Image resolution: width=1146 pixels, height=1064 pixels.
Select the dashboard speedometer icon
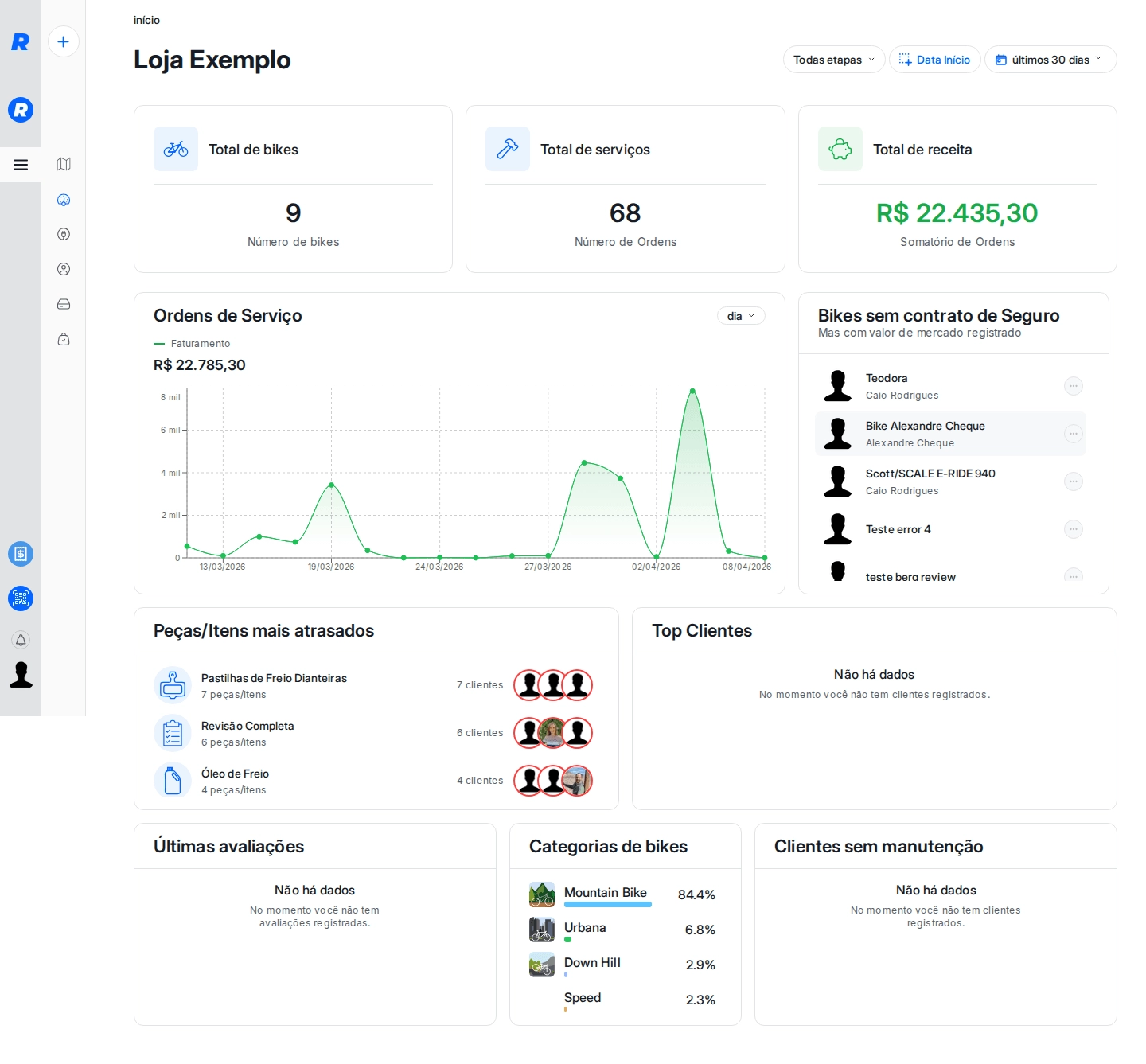pyautogui.click(x=63, y=200)
